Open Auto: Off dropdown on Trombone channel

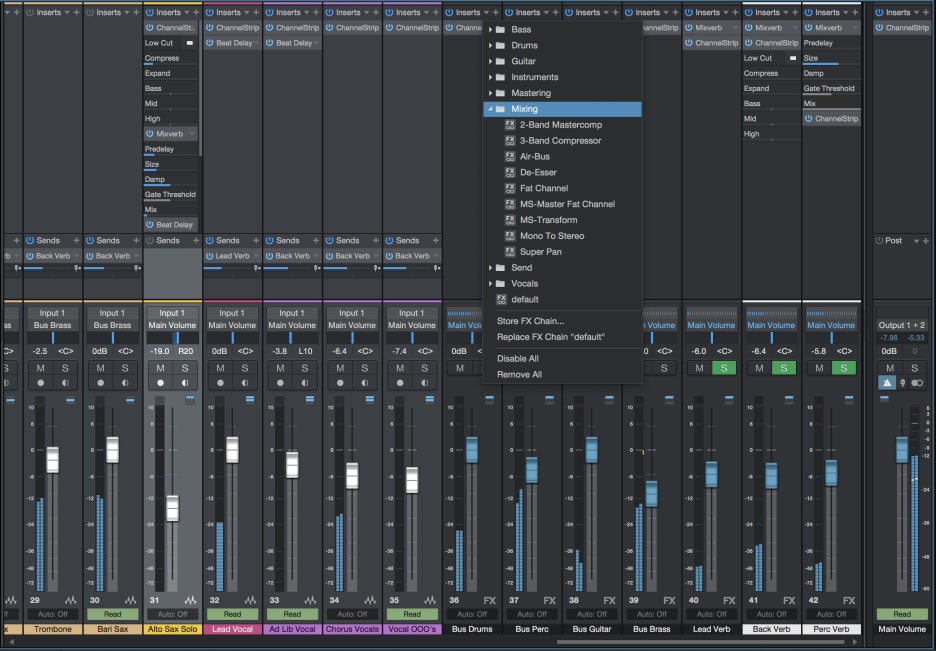tap(53, 614)
